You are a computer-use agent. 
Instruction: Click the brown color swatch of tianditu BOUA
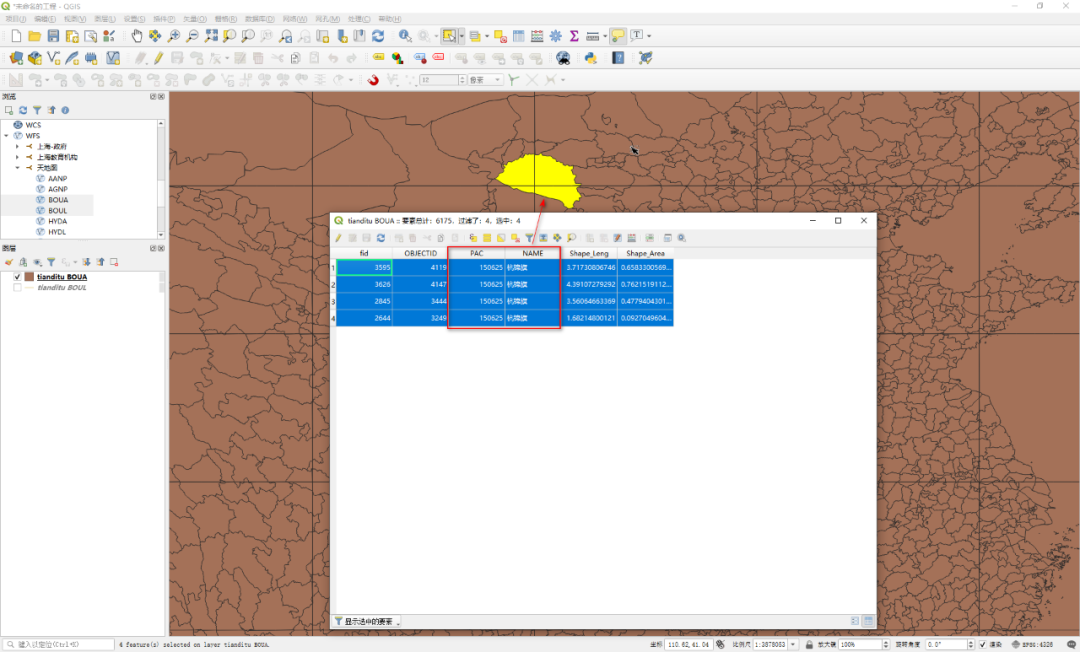(x=30, y=277)
